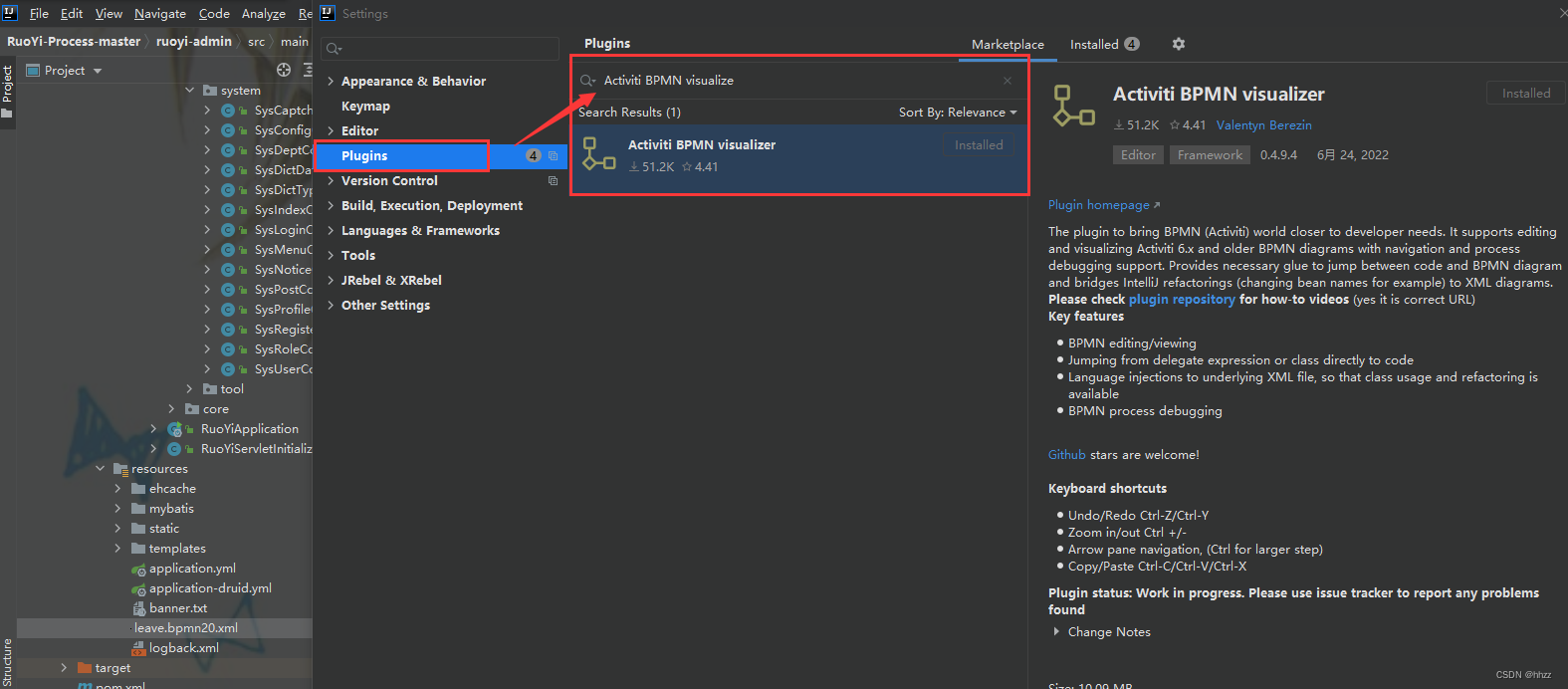Click ruoyi-admin breadcrumb
The height and width of the screenshot is (689, 1568).
[x=194, y=42]
